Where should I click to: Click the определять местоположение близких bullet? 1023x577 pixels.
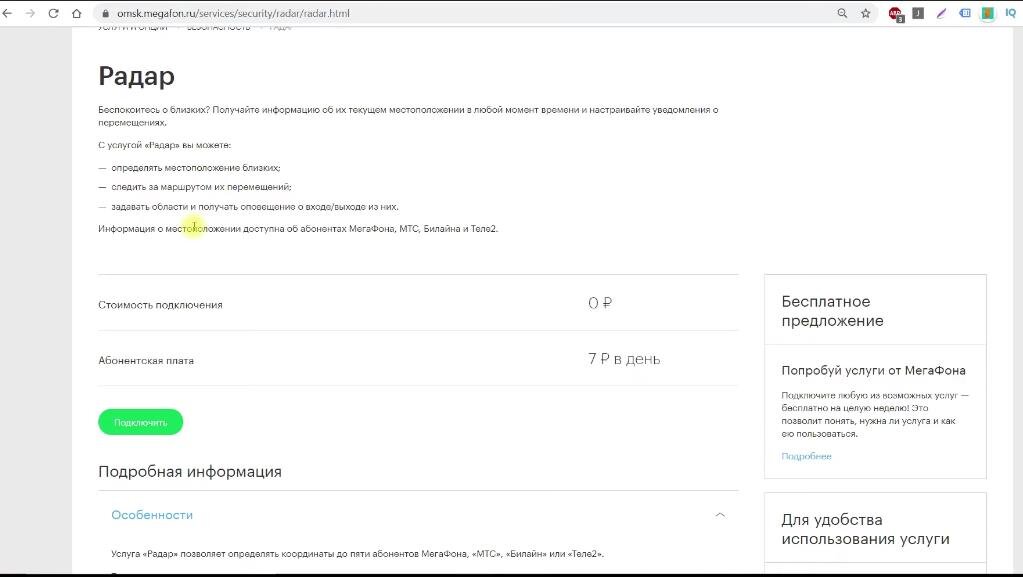tap(196, 168)
